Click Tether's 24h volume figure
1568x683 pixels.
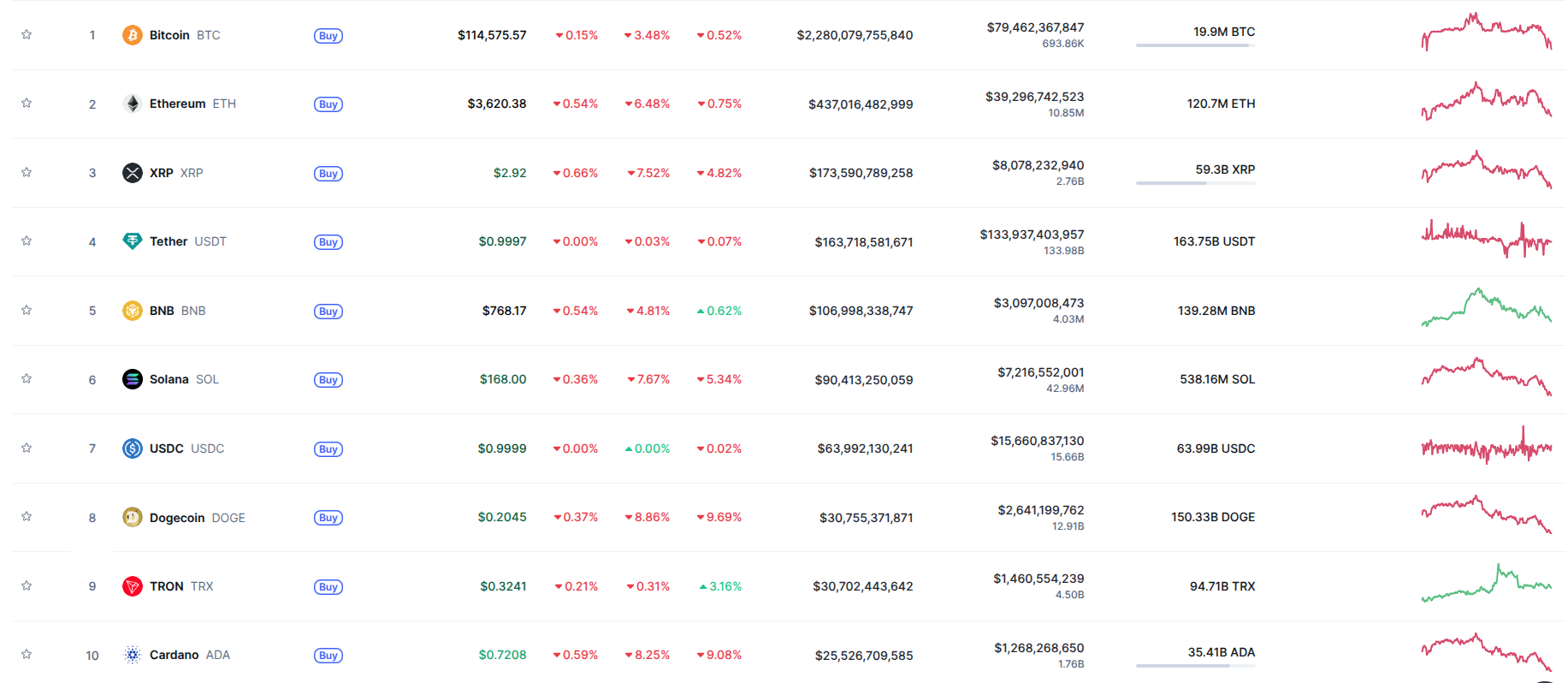(1032, 235)
